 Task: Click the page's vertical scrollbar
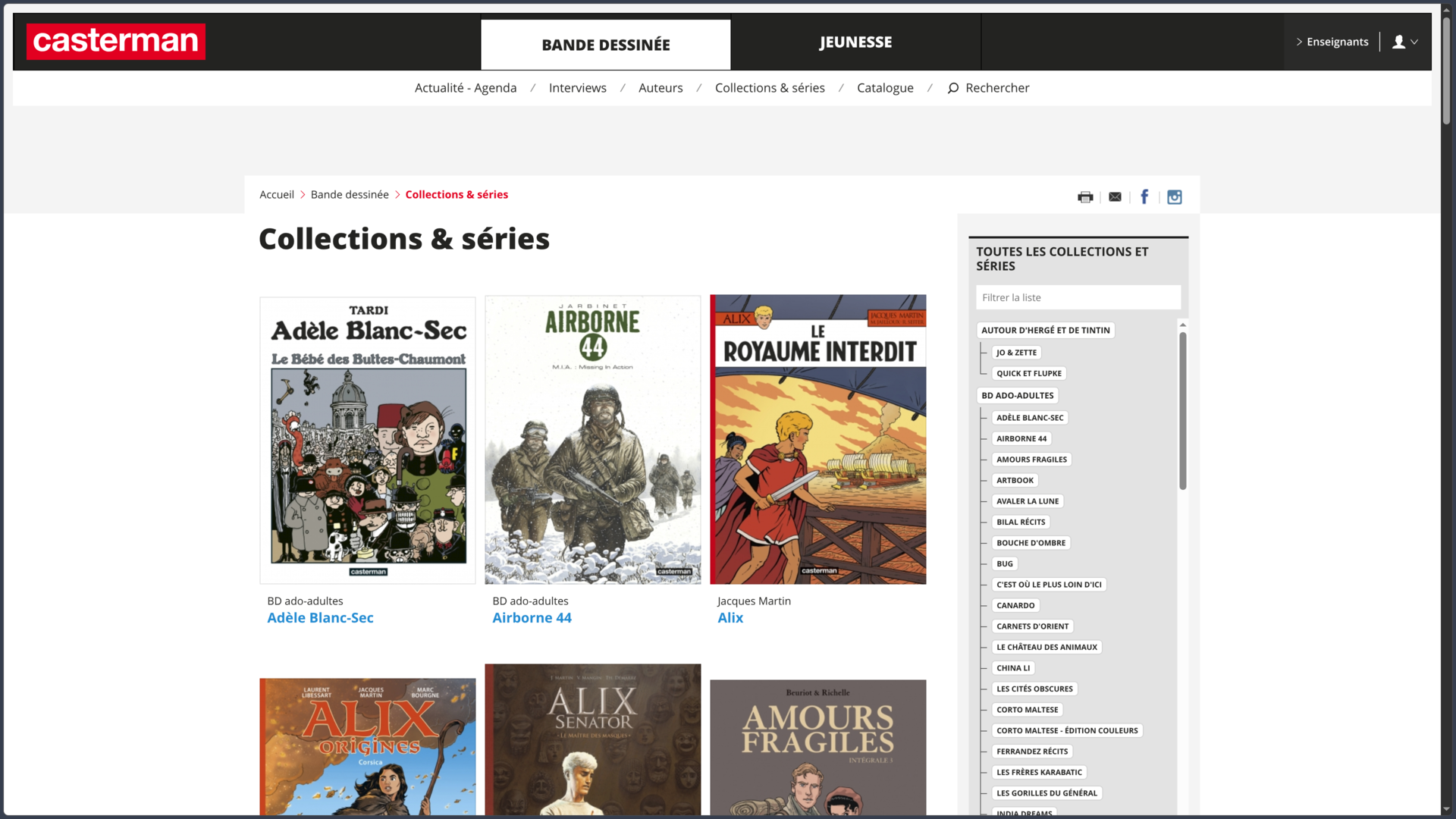click(1446, 71)
